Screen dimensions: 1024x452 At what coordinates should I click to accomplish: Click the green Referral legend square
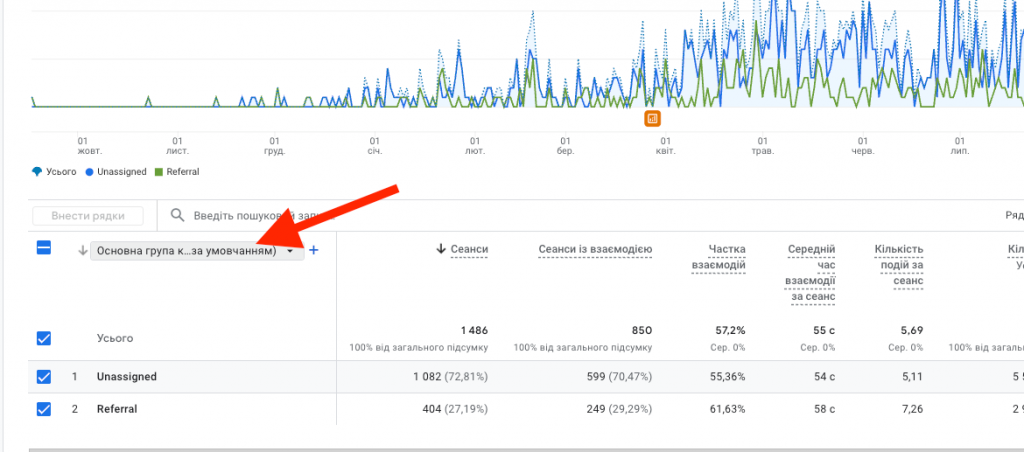point(157,172)
